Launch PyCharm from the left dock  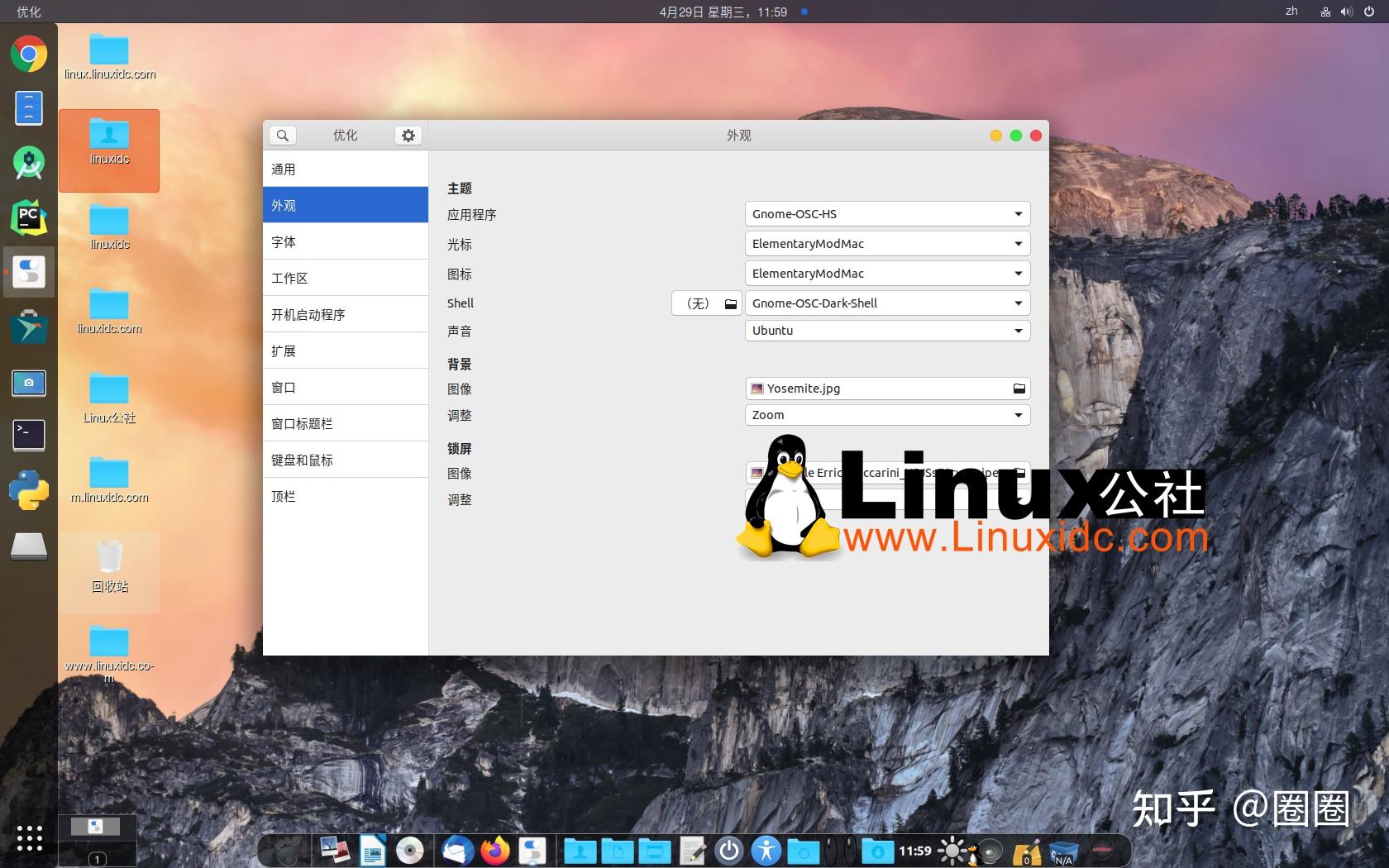pyautogui.click(x=28, y=217)
